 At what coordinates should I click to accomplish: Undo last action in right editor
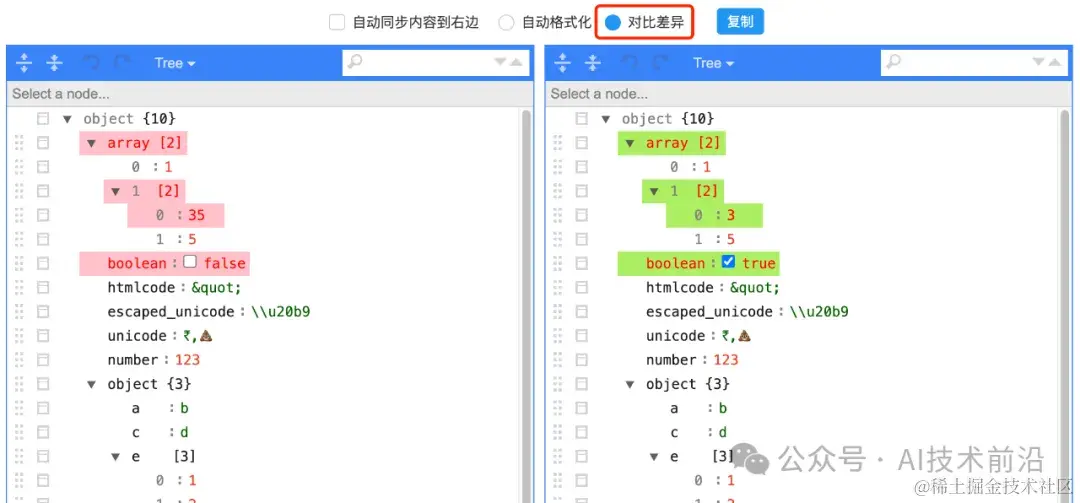coord(630,63)
